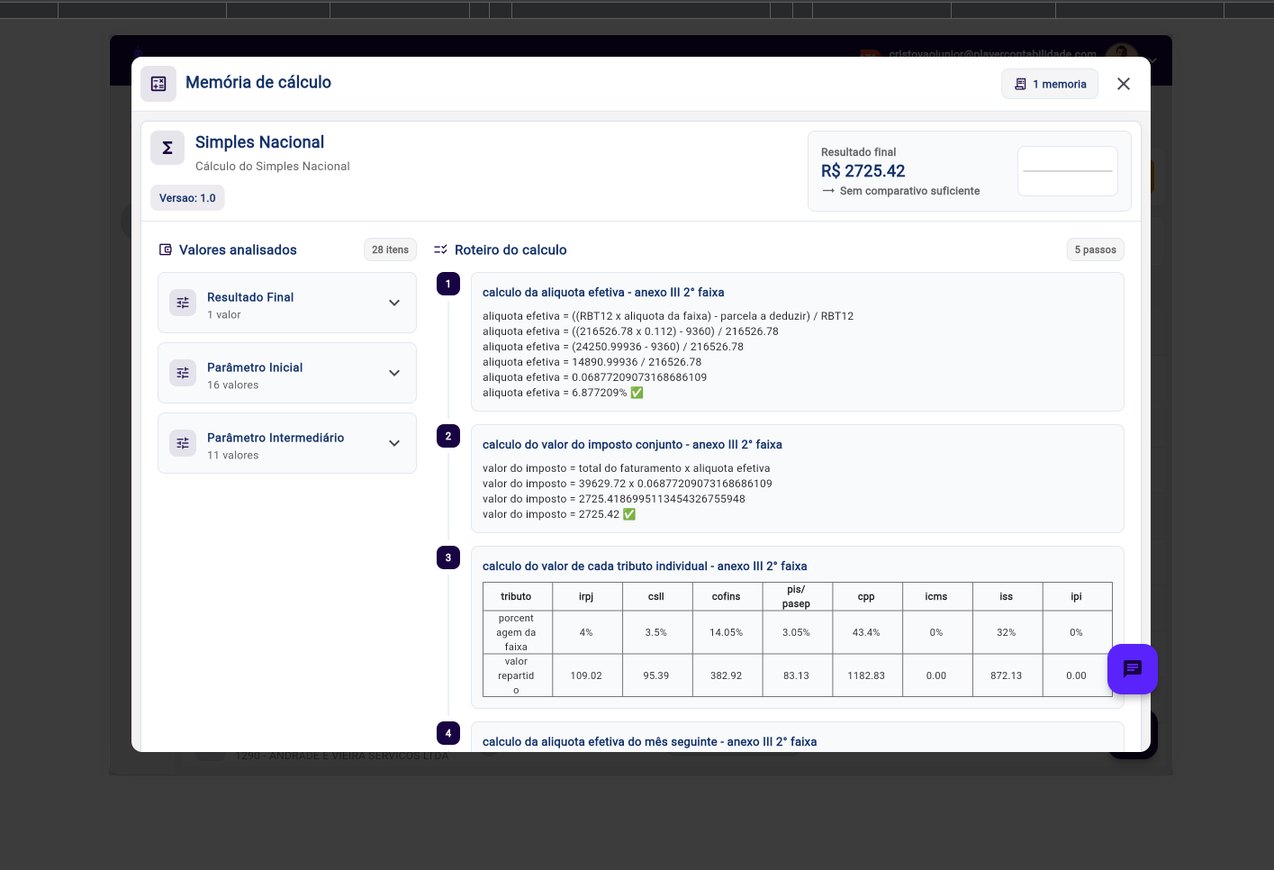Screen dimensions: 1274x870
Task: Expand the Resultado Final section chevron
Action: click(x=394, y=303)
